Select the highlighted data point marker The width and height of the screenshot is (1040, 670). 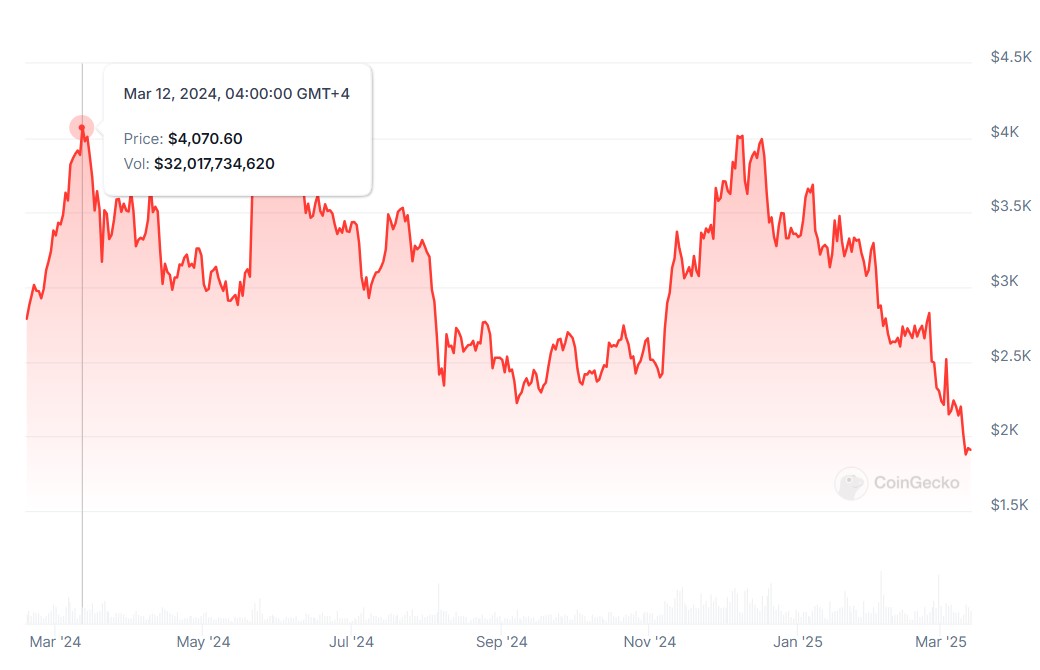coord(81,127)
